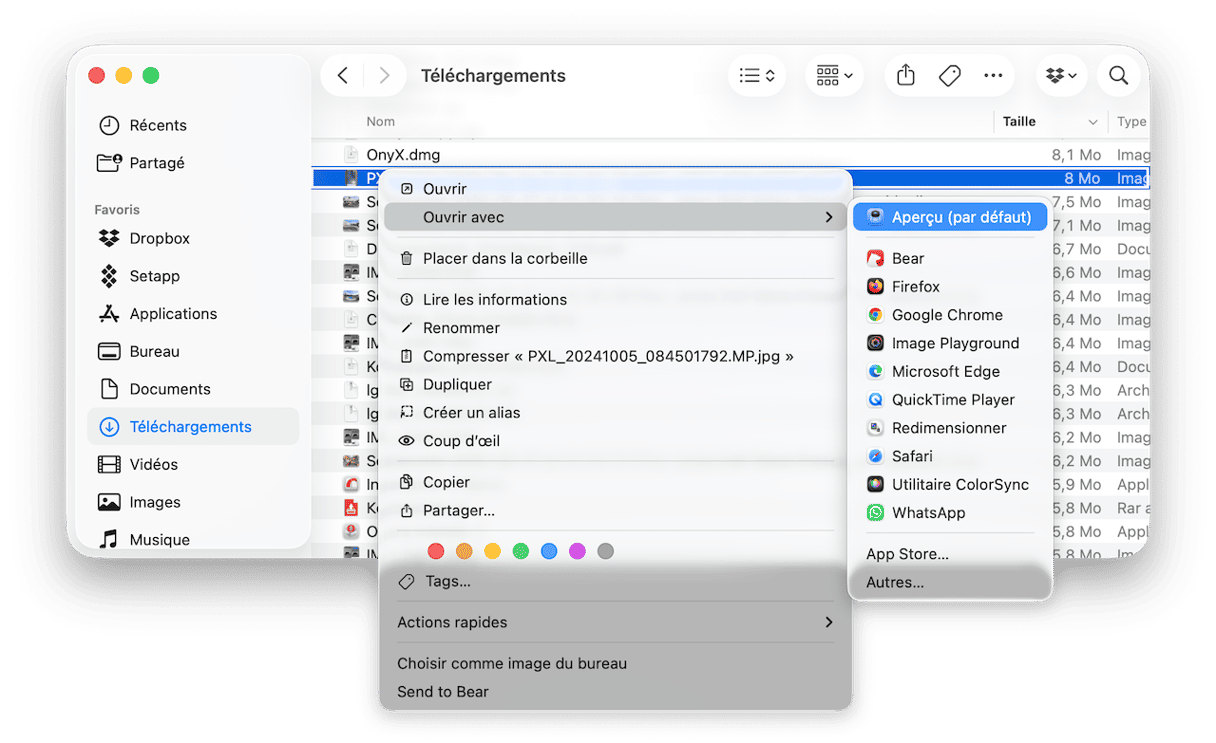The width and height of the screenshot is (1216, 743).
Task: Open the grouping options dropdown
Action: point(834,76)
